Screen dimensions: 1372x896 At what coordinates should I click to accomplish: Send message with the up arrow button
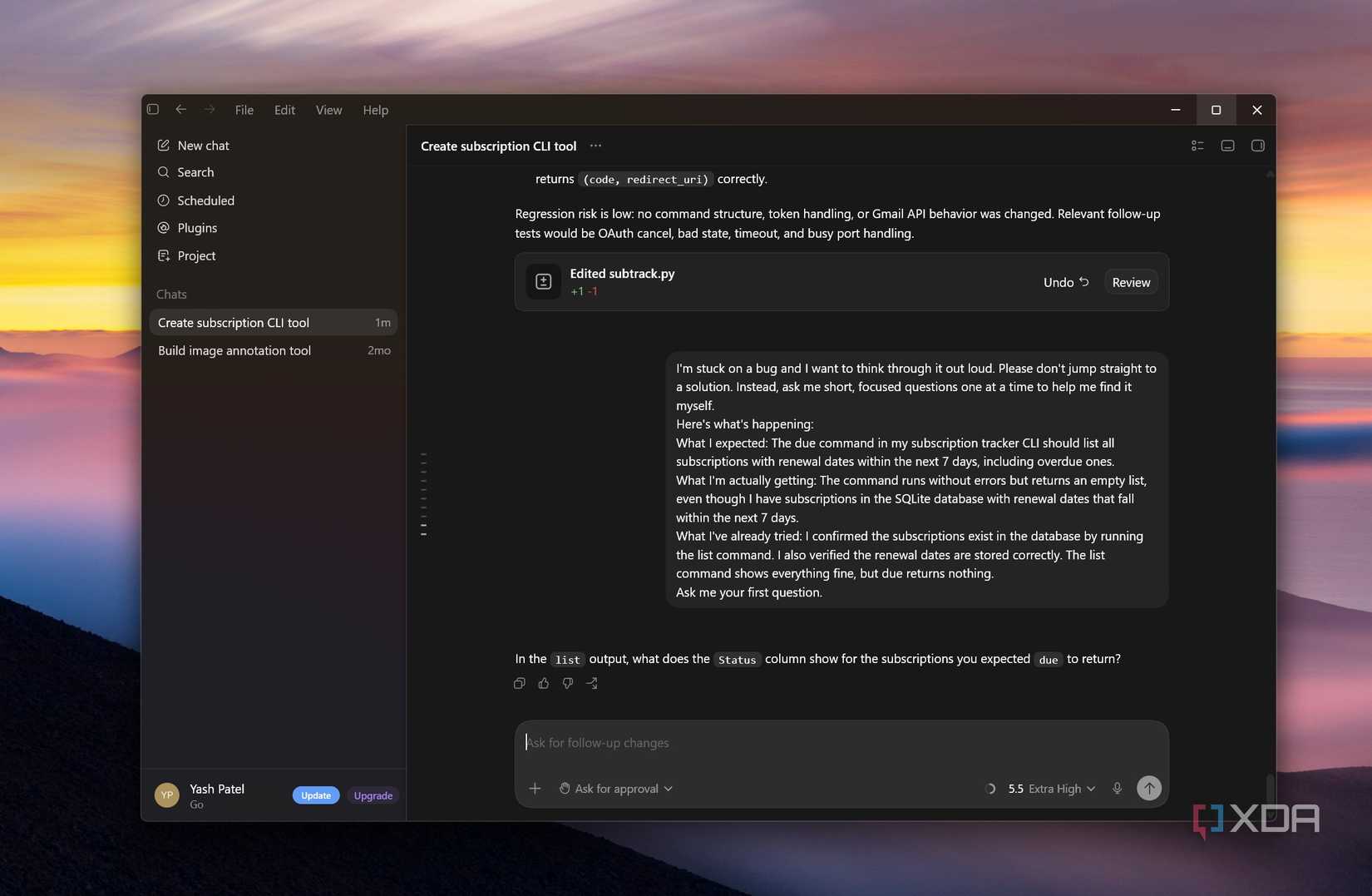[x=1148, y=788]
